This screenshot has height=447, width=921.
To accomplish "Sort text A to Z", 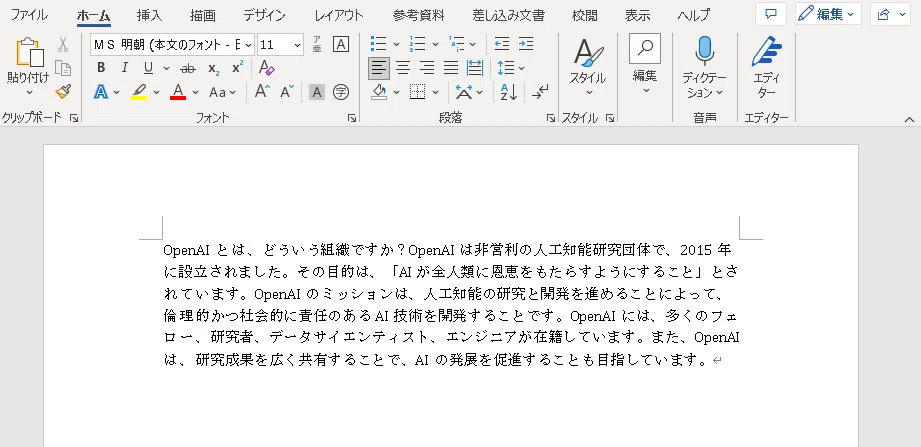I will tap(508, 92).
